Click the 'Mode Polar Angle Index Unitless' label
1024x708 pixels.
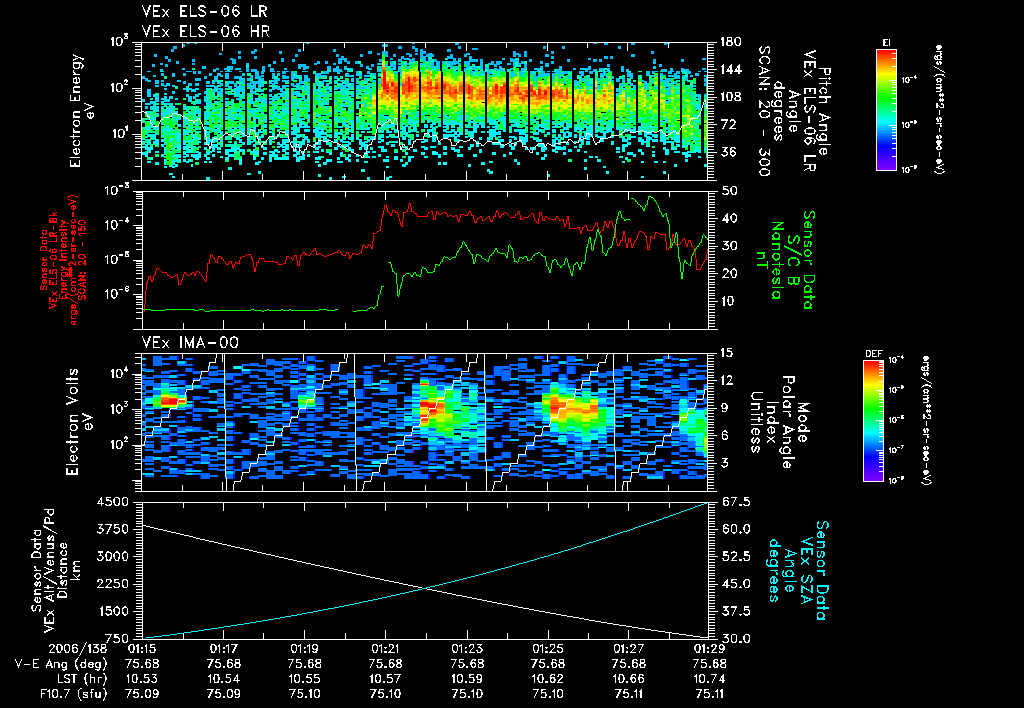778,422
